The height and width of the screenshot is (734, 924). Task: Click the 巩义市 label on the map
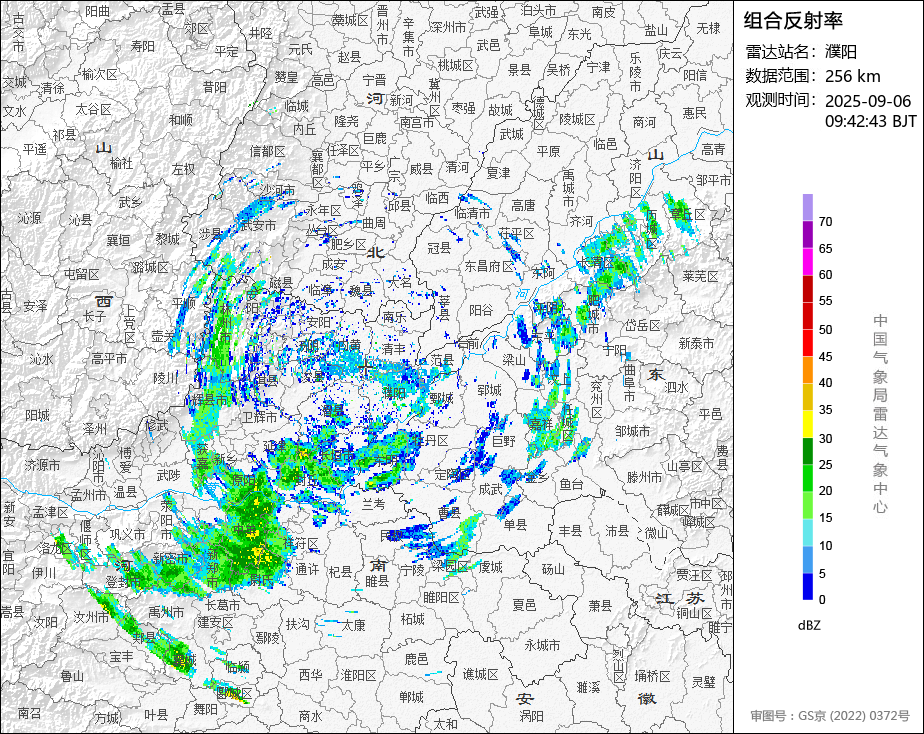click(127, 534)
